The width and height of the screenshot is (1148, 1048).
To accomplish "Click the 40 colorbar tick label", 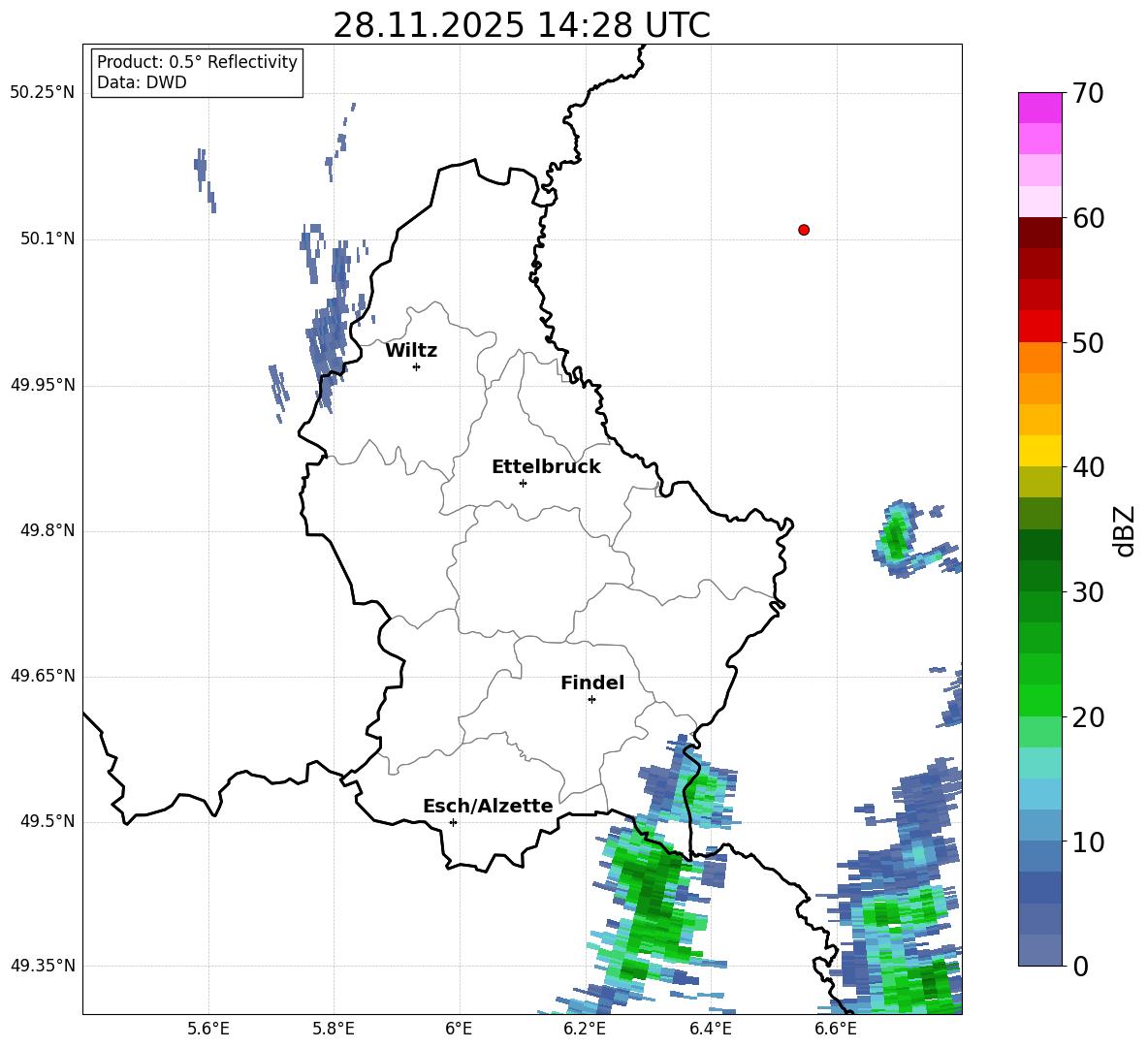I will [x=1088, y=467].
